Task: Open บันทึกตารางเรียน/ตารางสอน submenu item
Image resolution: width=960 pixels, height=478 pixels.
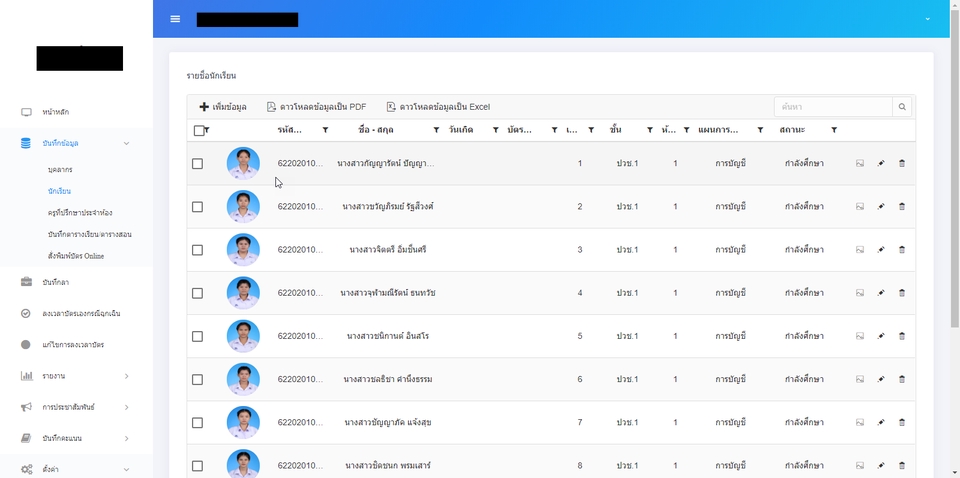Action: click(89, 234)
